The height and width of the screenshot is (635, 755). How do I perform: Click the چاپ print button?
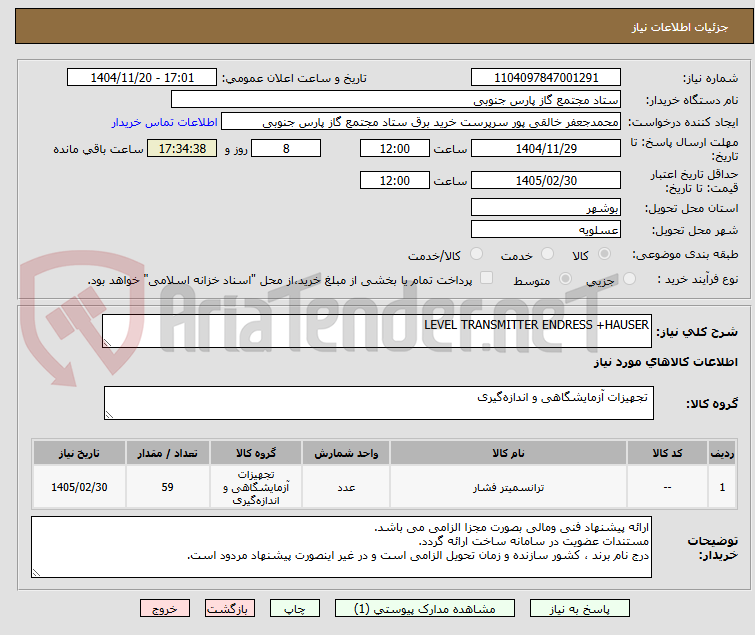coord(295,609)
